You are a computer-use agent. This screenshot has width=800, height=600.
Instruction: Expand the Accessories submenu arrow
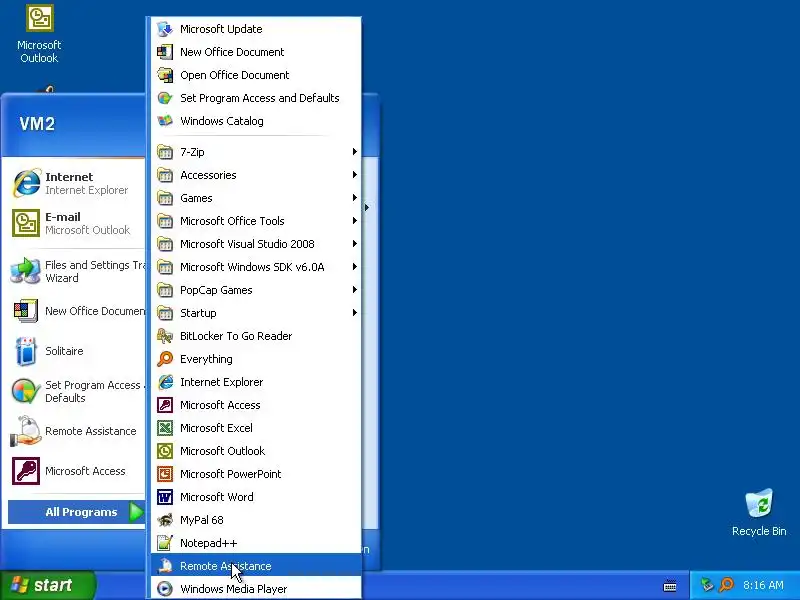pyautogui.click(x=354, y=174)
